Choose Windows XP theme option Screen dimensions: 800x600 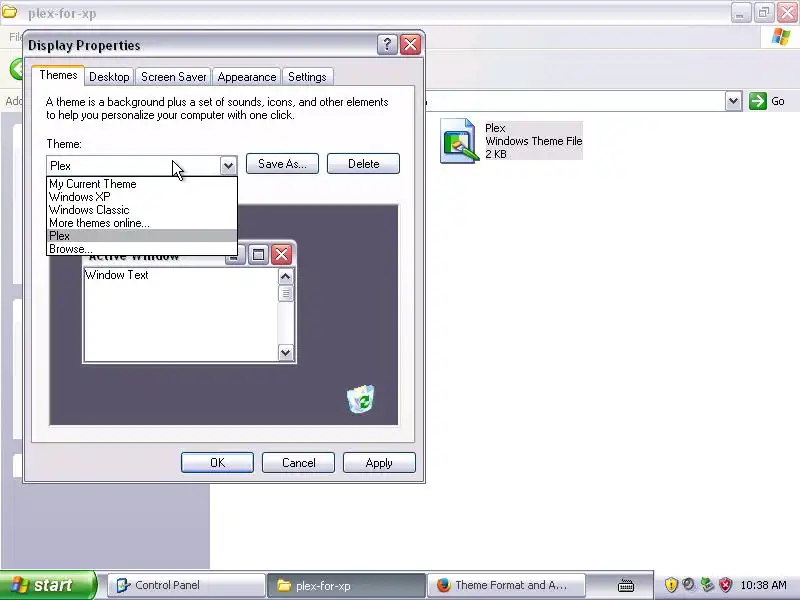pyautogui.click(x=142, y=197)
